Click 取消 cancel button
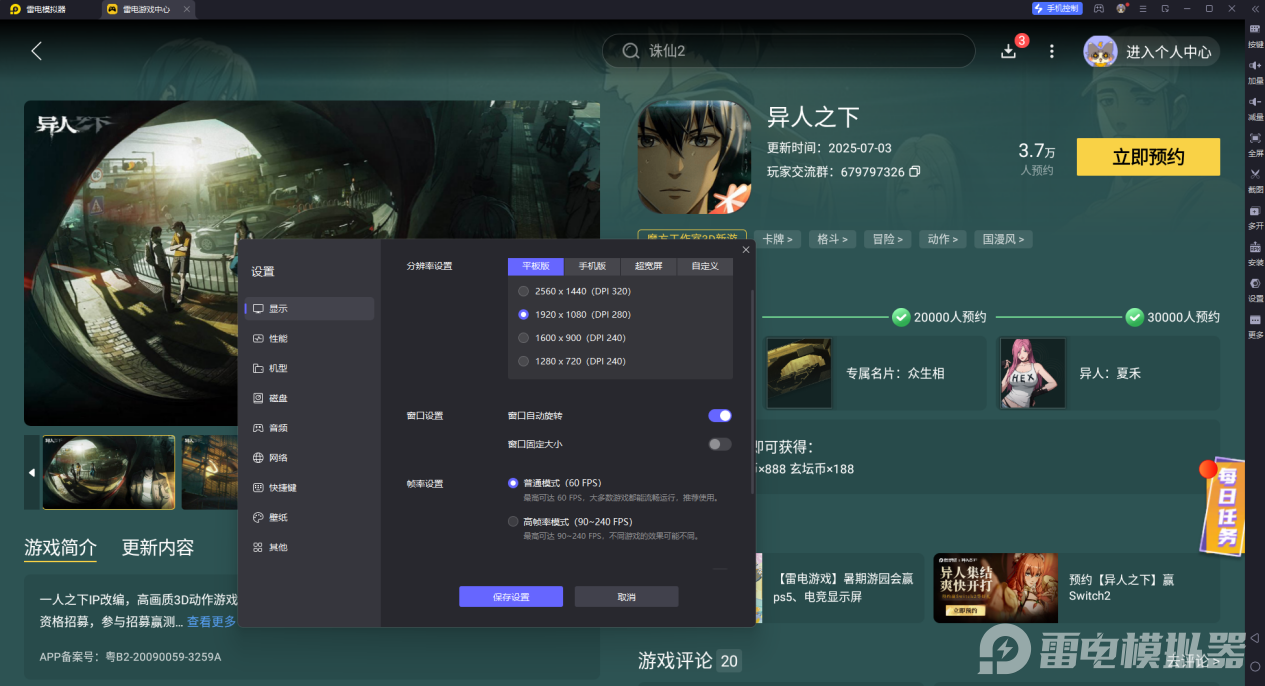The height and width of the screenshot is (686, 1265). [x=626, y=597]
